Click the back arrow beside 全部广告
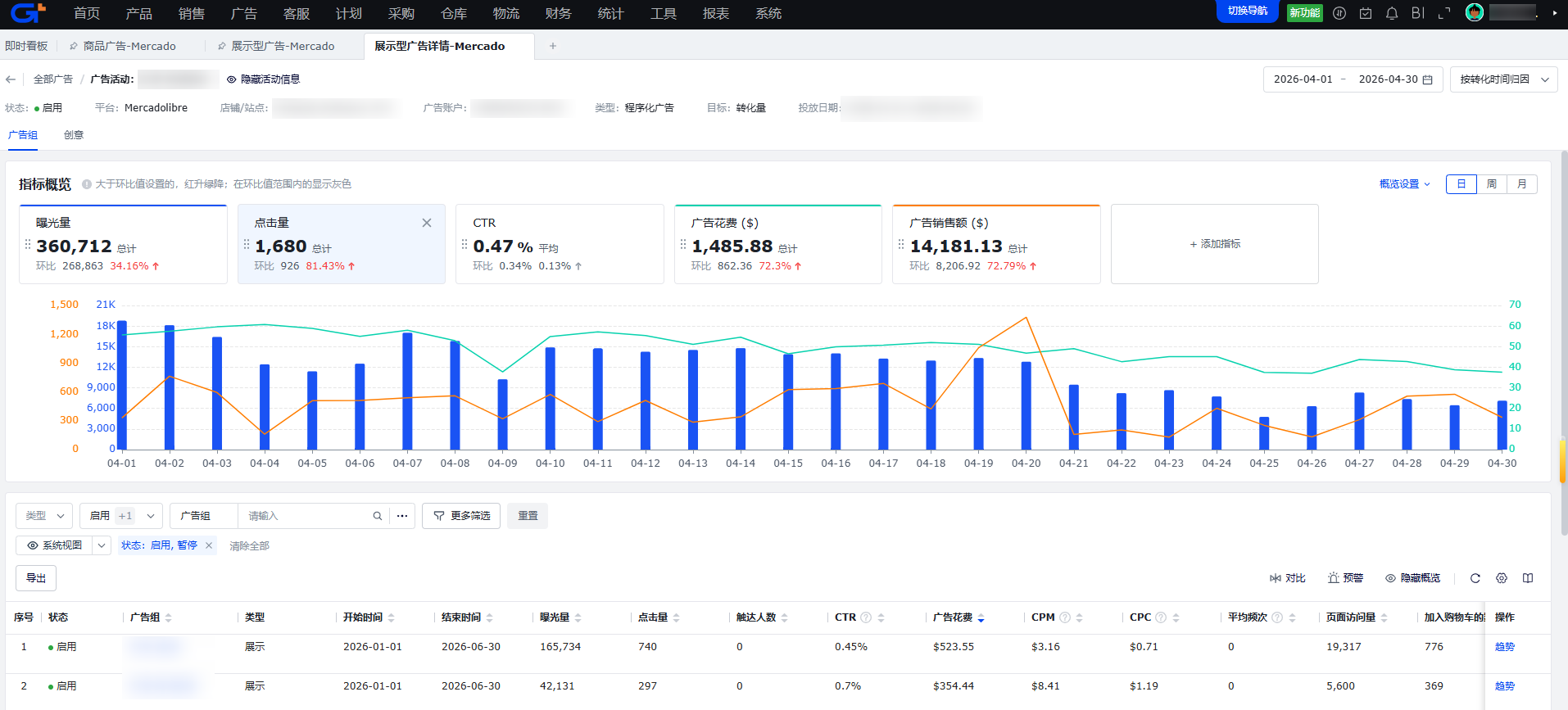Image resolution: width=1568 pixels, height=710 pixels. pyautogui.click(x=11, y=79)
